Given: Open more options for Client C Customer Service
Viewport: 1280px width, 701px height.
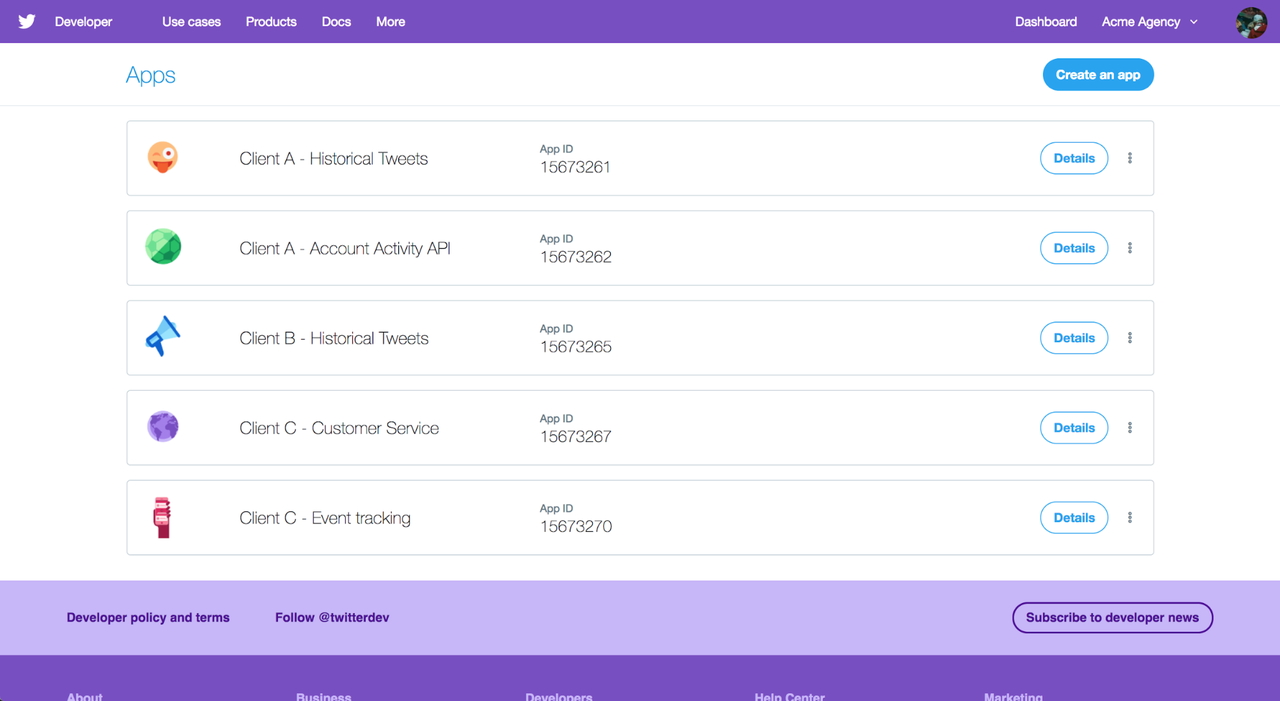Looking at the screenshot, I should 1130,428.
